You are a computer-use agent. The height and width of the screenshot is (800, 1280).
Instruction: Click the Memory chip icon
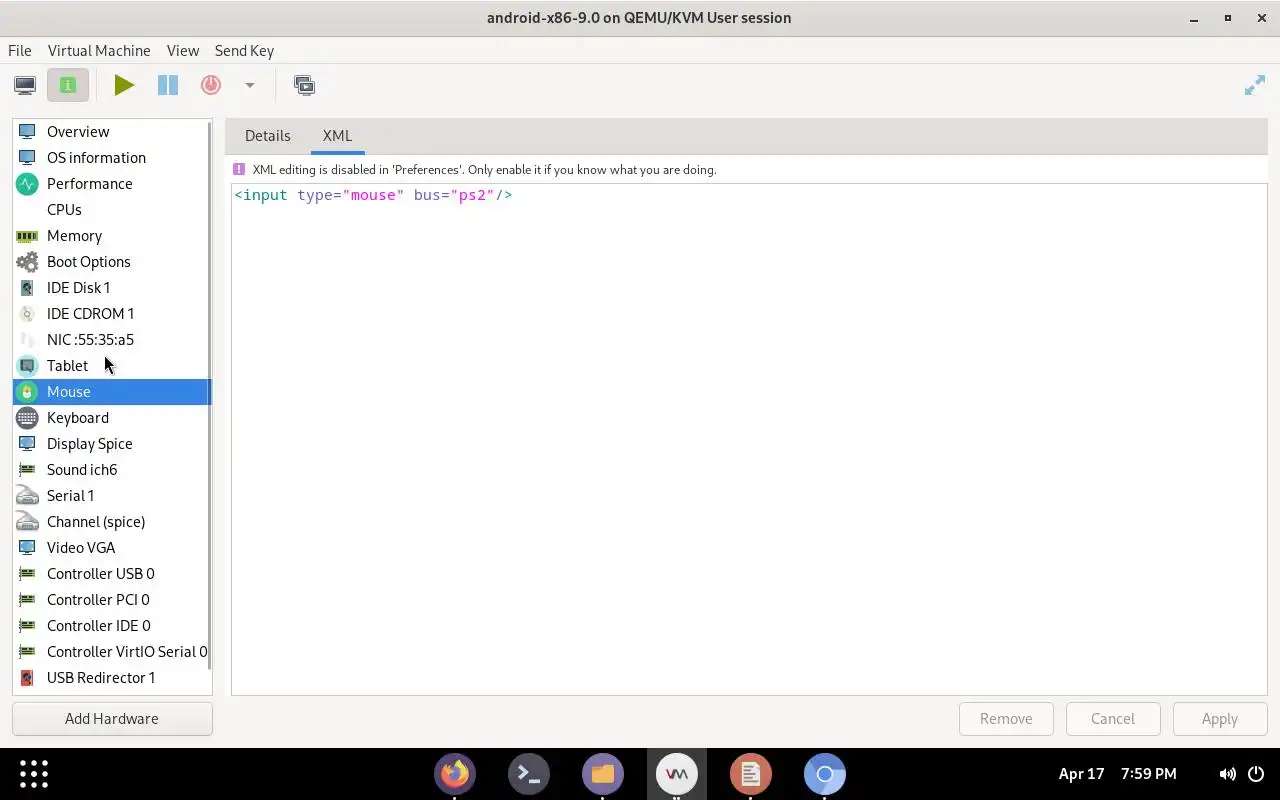[27, 236]
